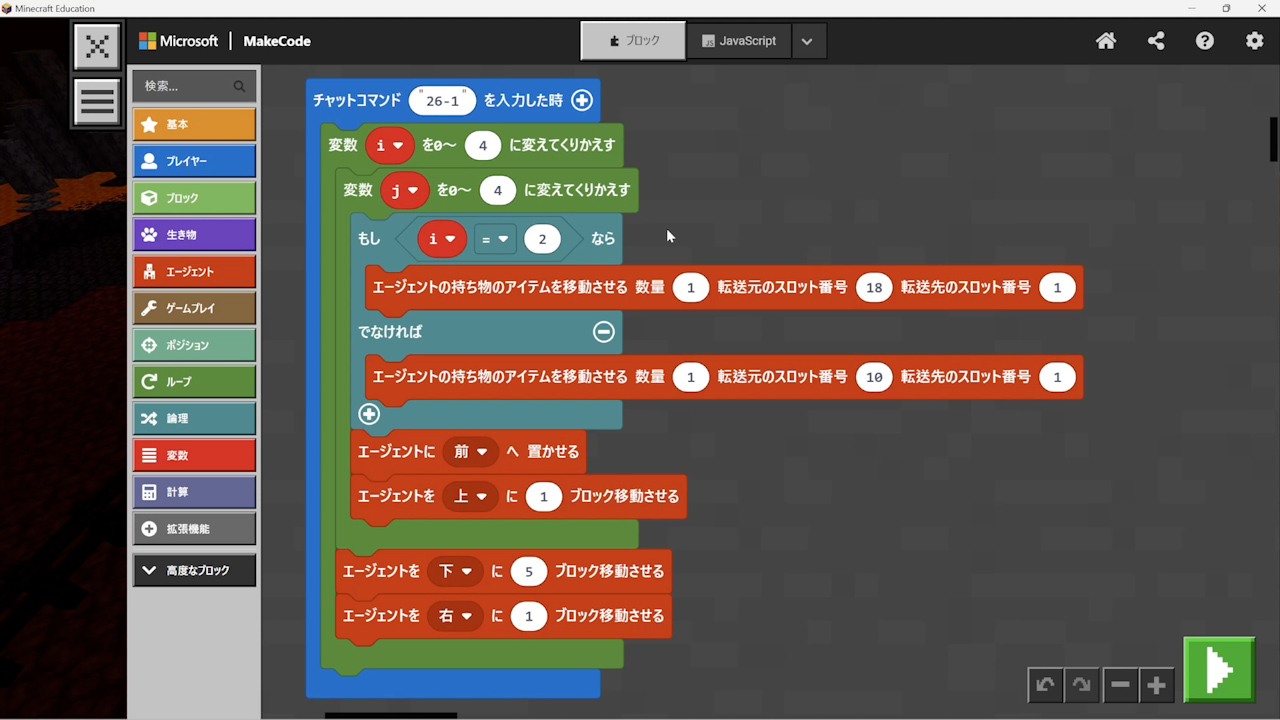This screenshot has height=720, width=1280.
Task: Click the Home icon in header
Action: point(1106,41)
